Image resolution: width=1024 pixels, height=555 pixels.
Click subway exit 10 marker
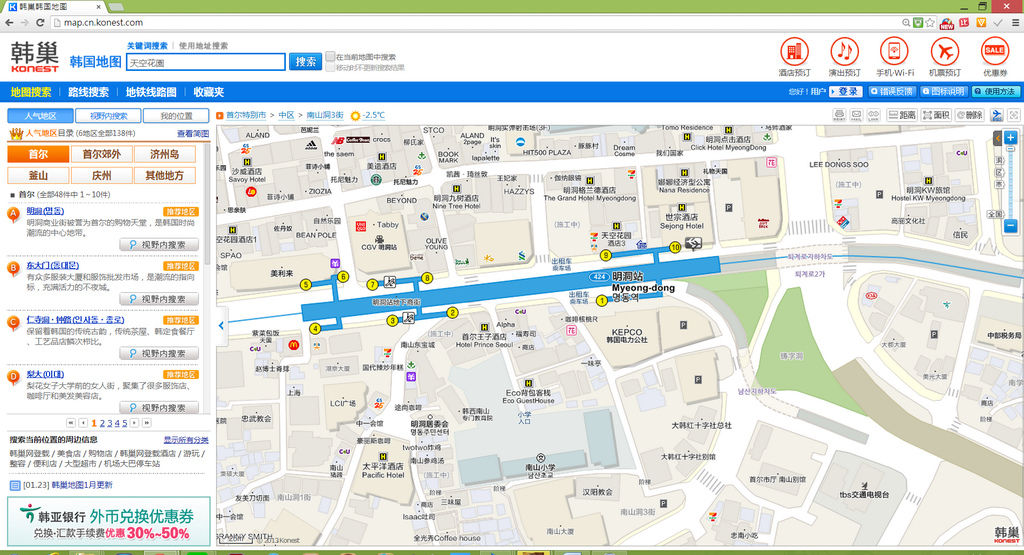tap(675, 247)
